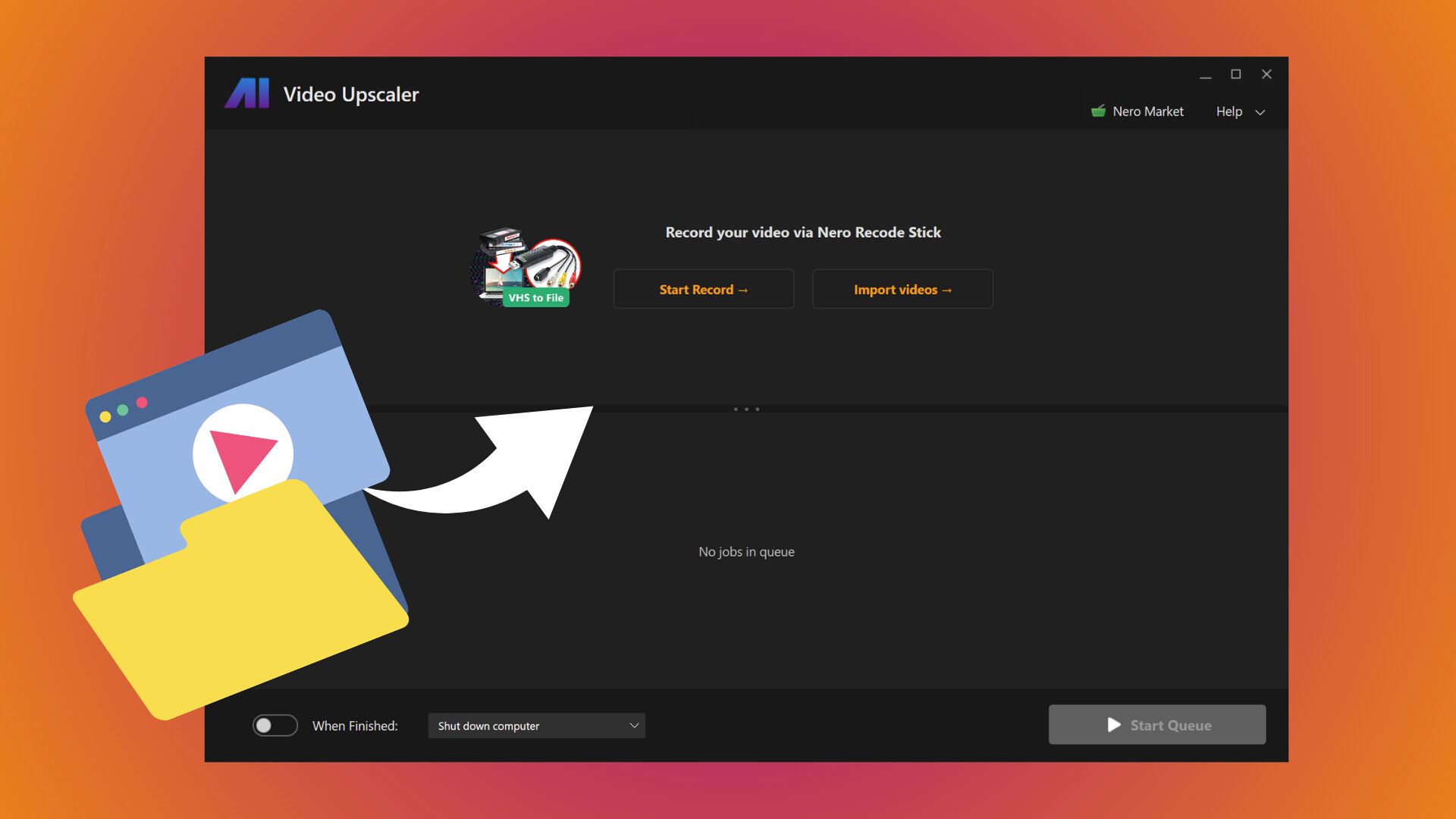Click the empty No jobs in queue area

tap(746, 551)
